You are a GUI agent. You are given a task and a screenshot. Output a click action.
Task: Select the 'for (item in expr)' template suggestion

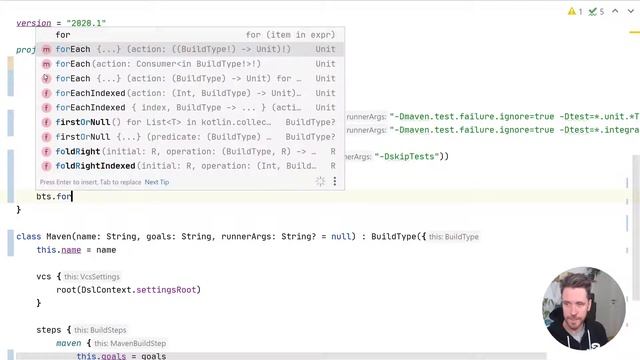coord(190,35)
